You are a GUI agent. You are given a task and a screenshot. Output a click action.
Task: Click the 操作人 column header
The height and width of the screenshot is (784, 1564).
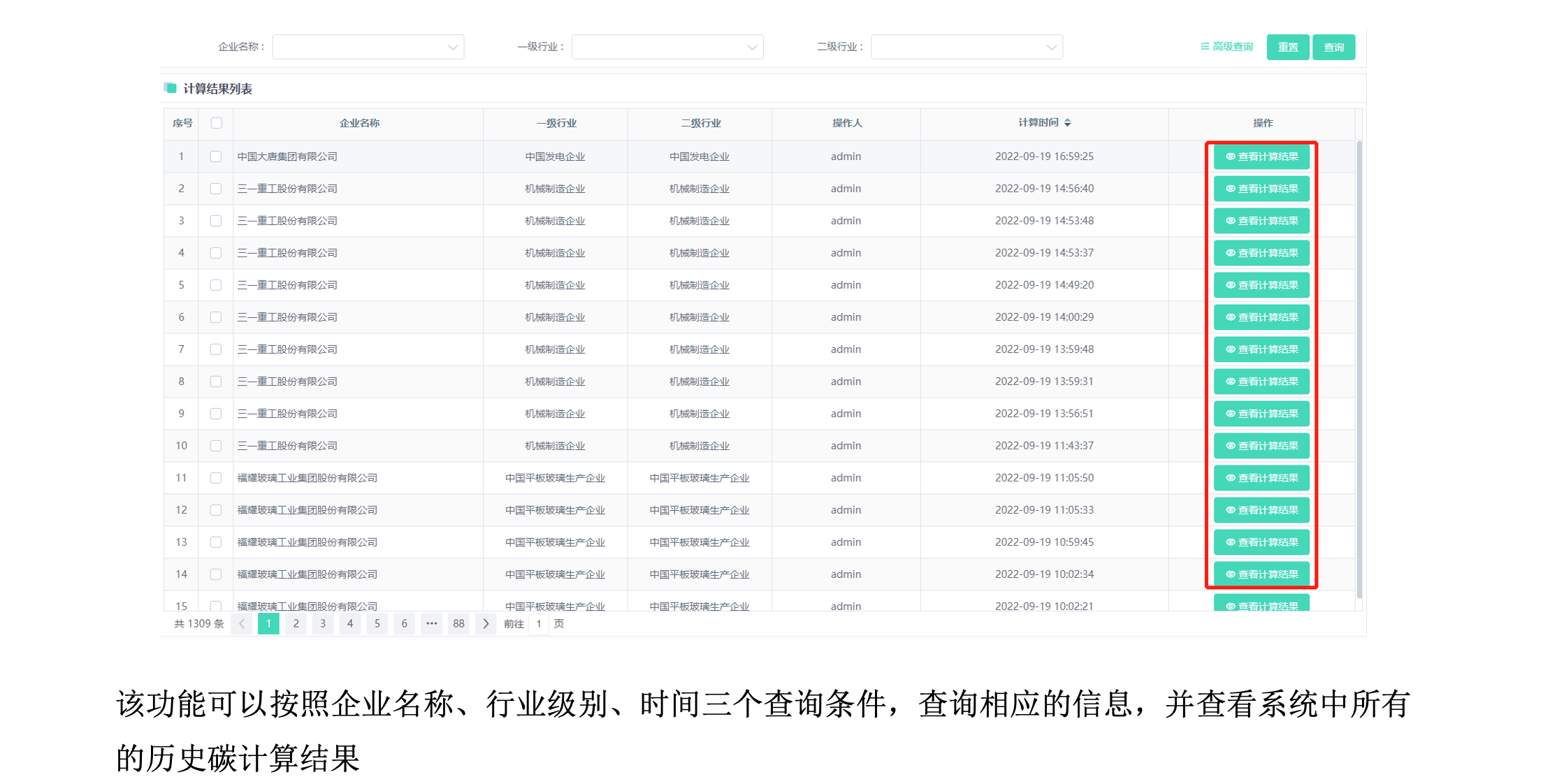pos(847,123)
